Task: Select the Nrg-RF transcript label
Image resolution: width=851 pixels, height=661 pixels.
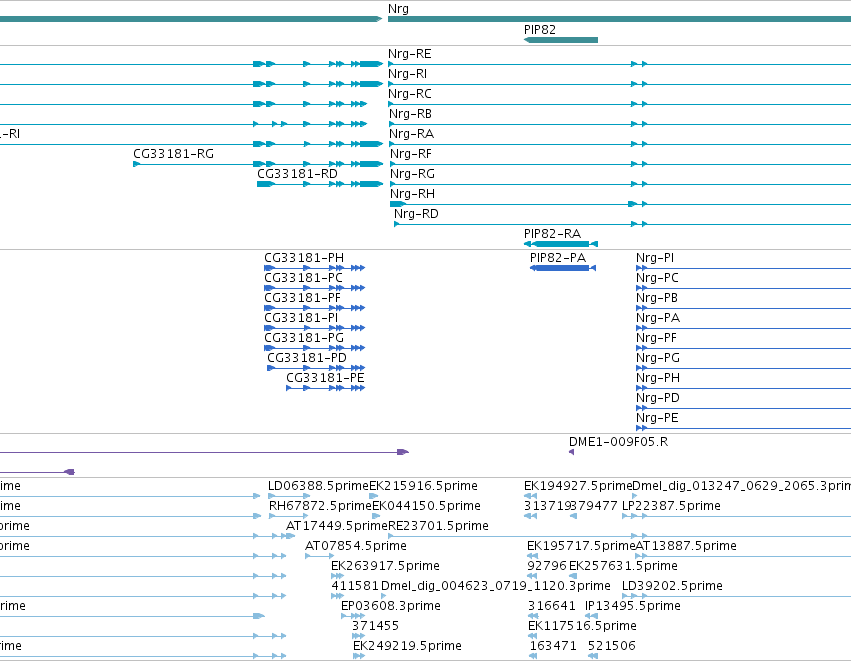Action: tap(411, 154)
